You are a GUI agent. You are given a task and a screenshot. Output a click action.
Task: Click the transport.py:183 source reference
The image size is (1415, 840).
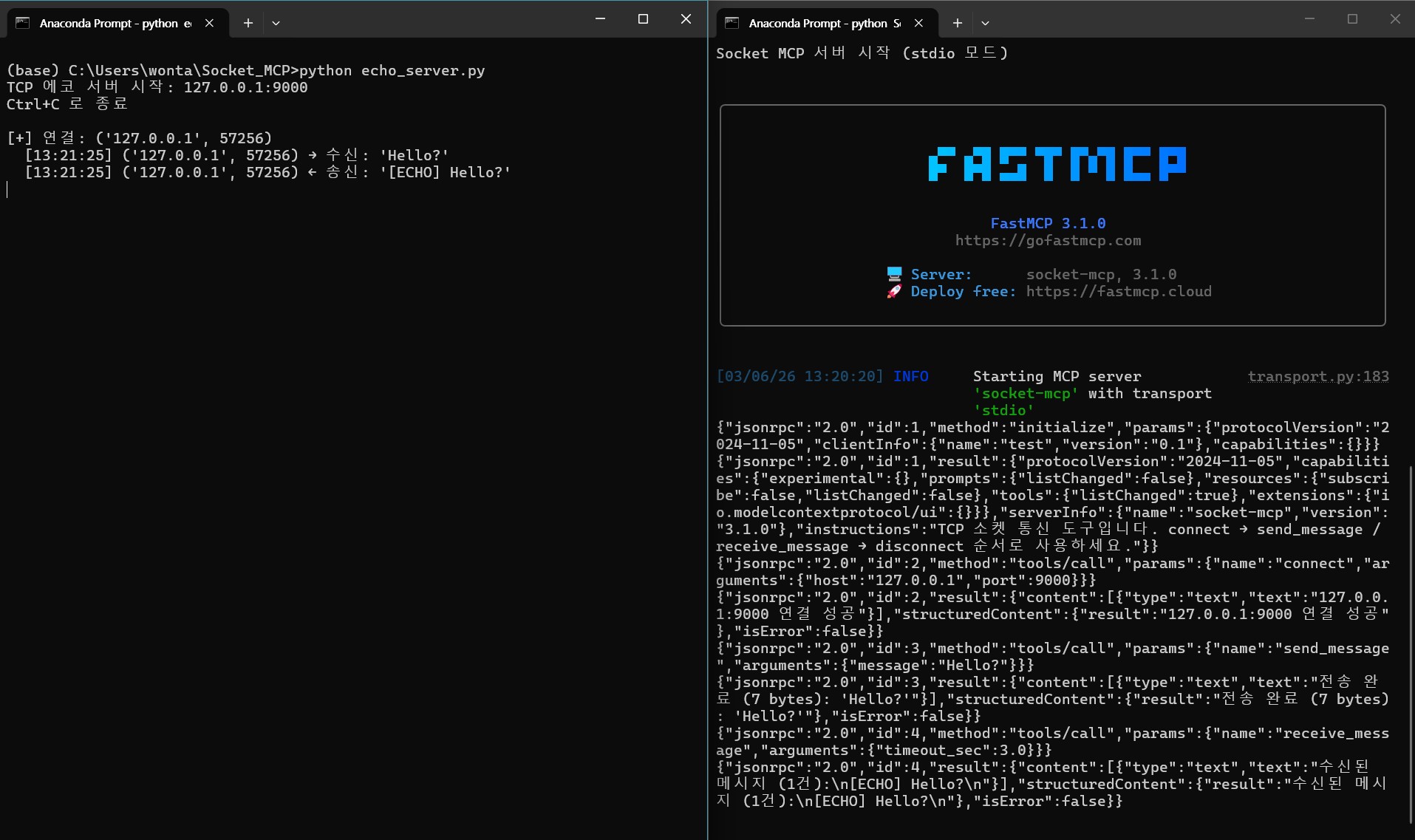tap(1318, 376)
